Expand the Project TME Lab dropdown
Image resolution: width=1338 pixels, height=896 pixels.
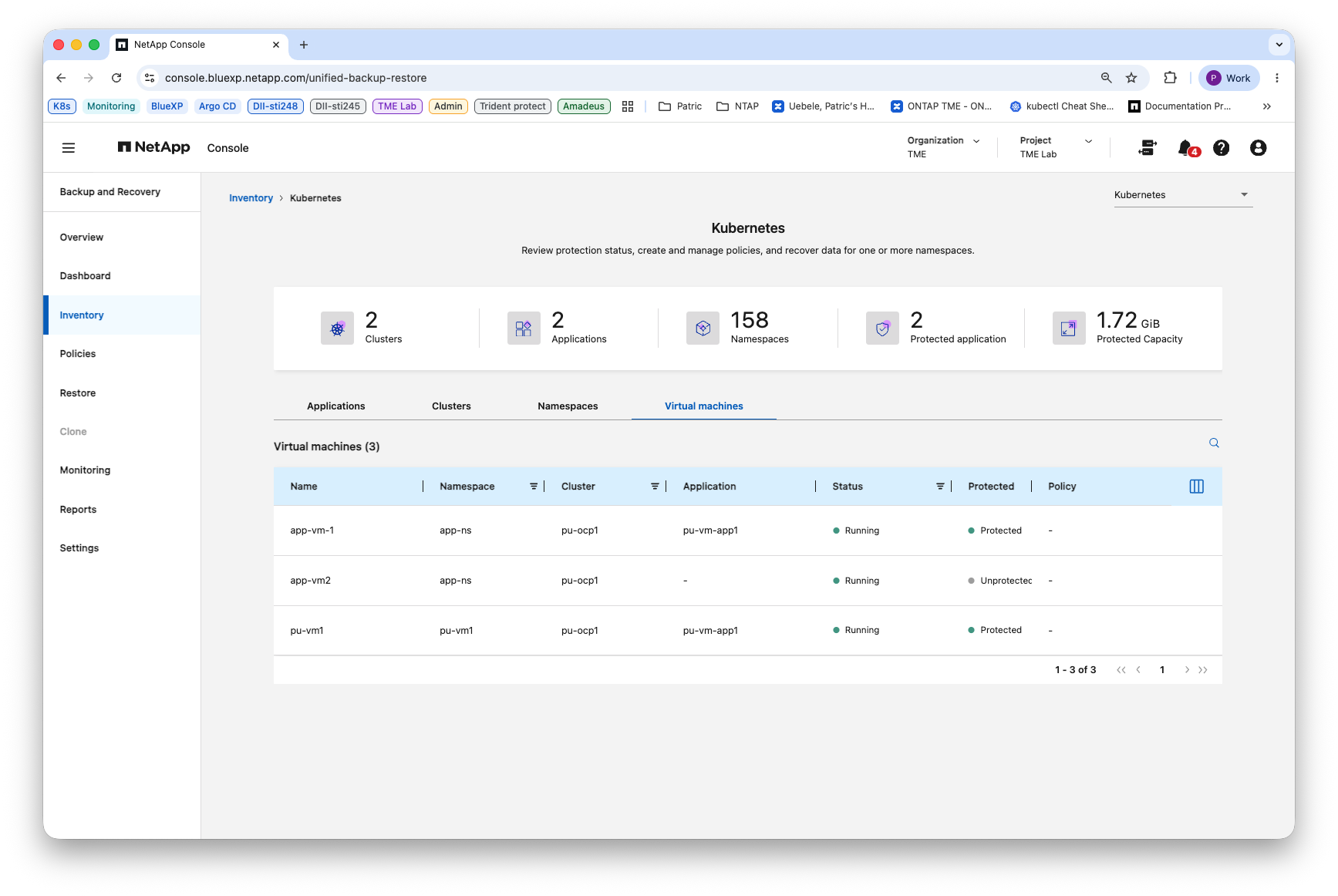pos(1056,147)
